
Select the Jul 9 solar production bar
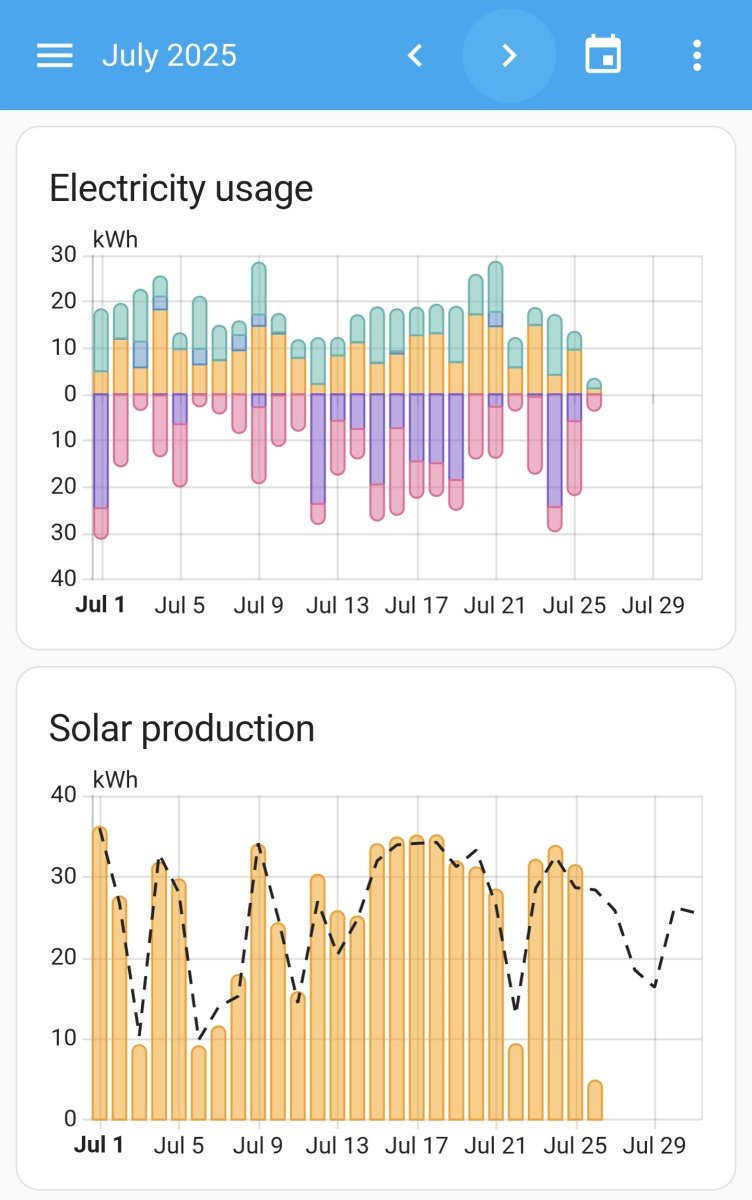[259, 985]
